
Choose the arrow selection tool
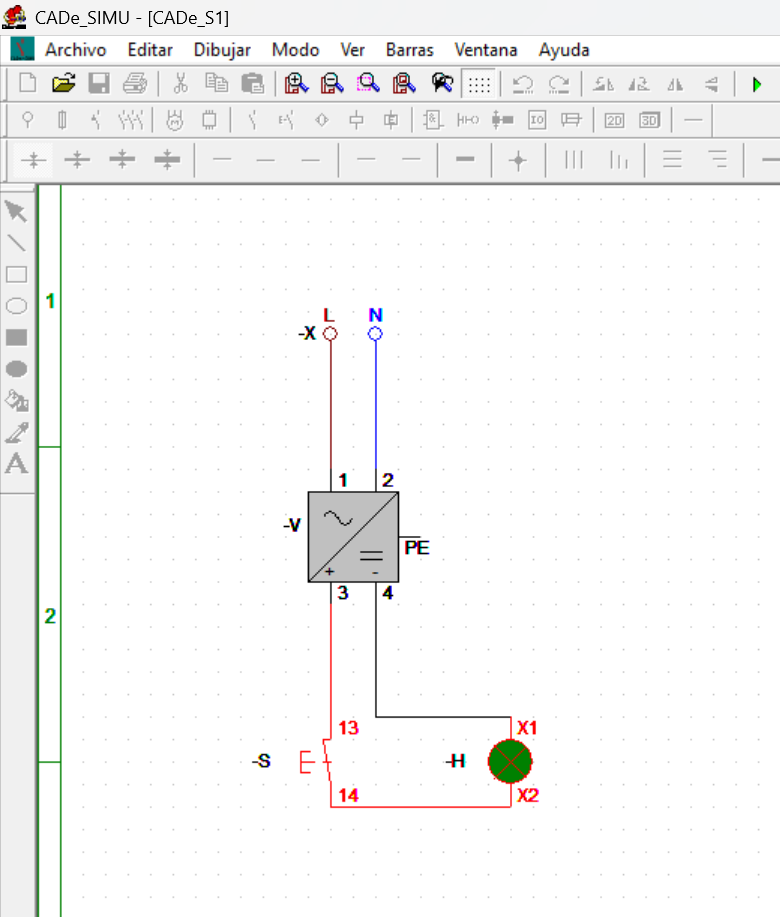pyautogui.click(x=16, y=211)
